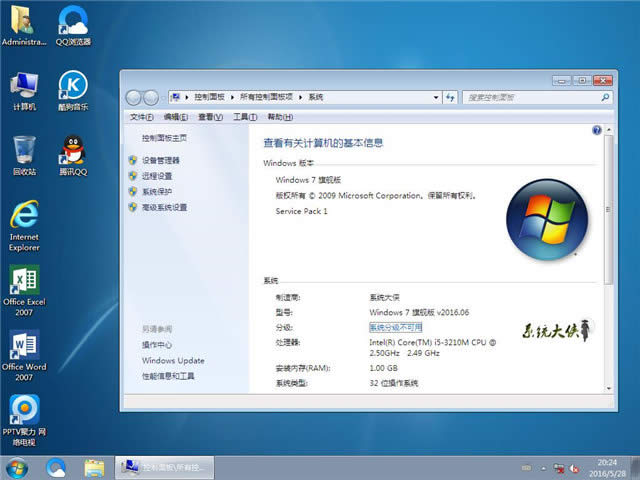Expand the 所有控制面板项 breadcrumb arrow

[x=301, y=97]
